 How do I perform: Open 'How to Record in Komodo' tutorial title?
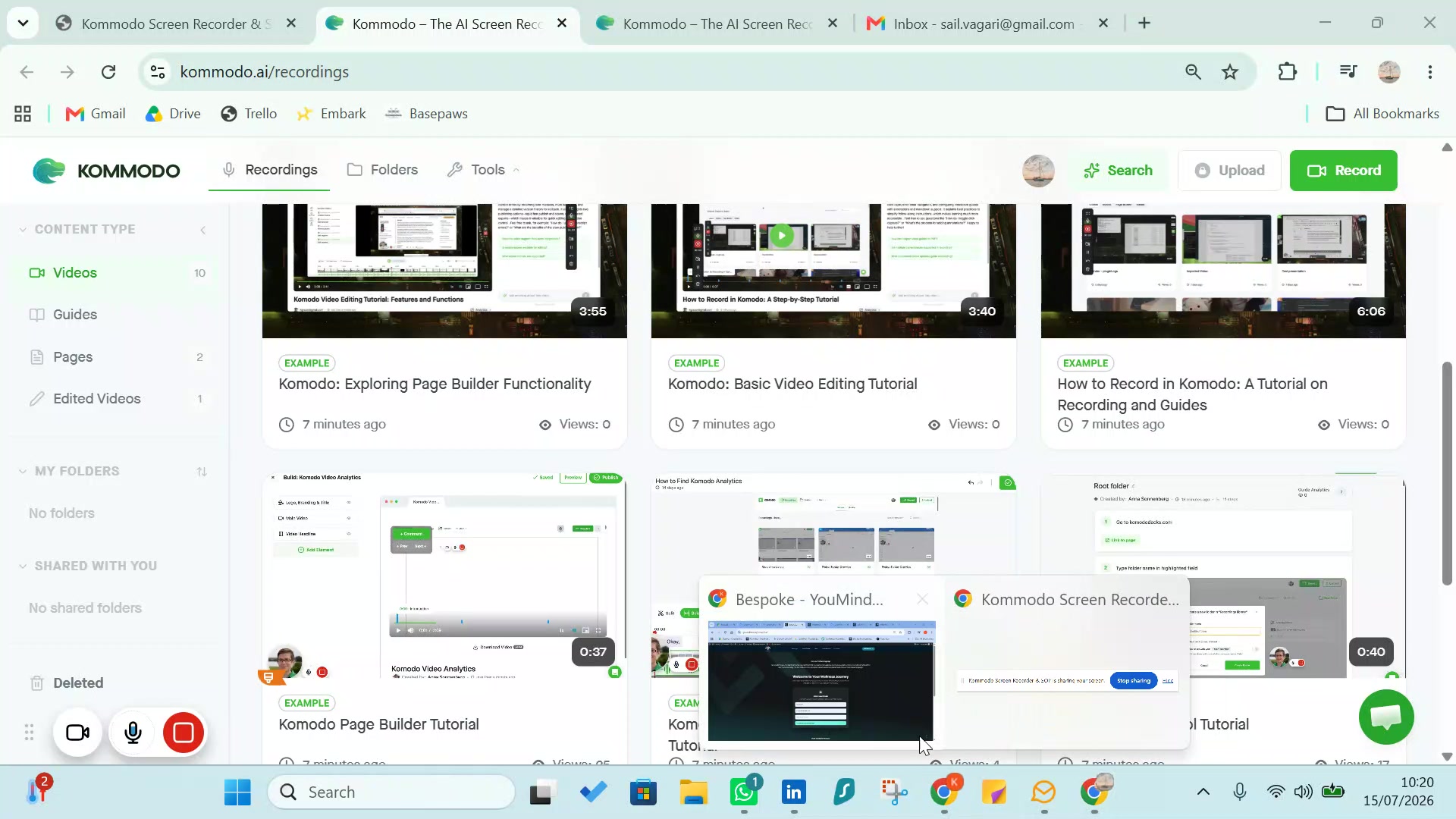(1192, 394)
